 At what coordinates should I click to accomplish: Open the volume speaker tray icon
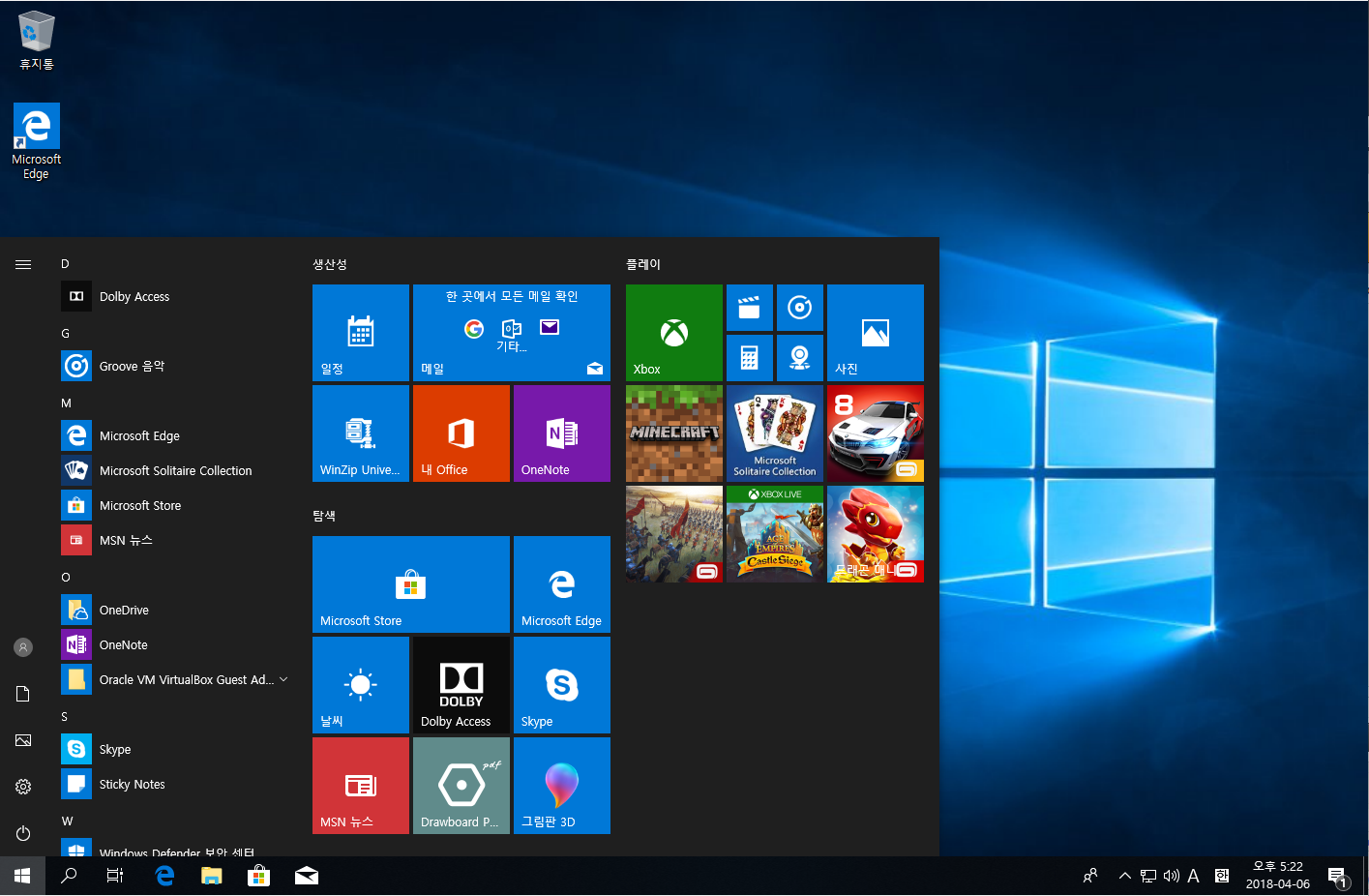pos(1171,876)
